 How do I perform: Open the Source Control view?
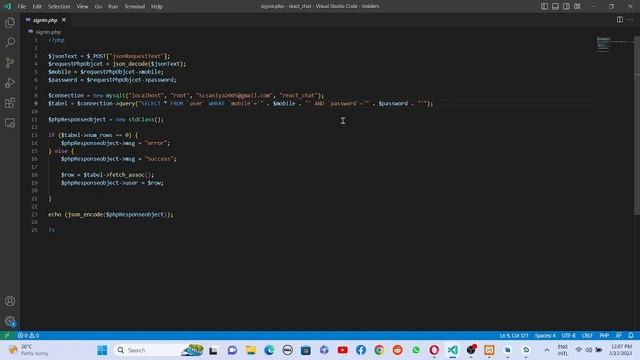pyautogui.click(x=10, y=62)
